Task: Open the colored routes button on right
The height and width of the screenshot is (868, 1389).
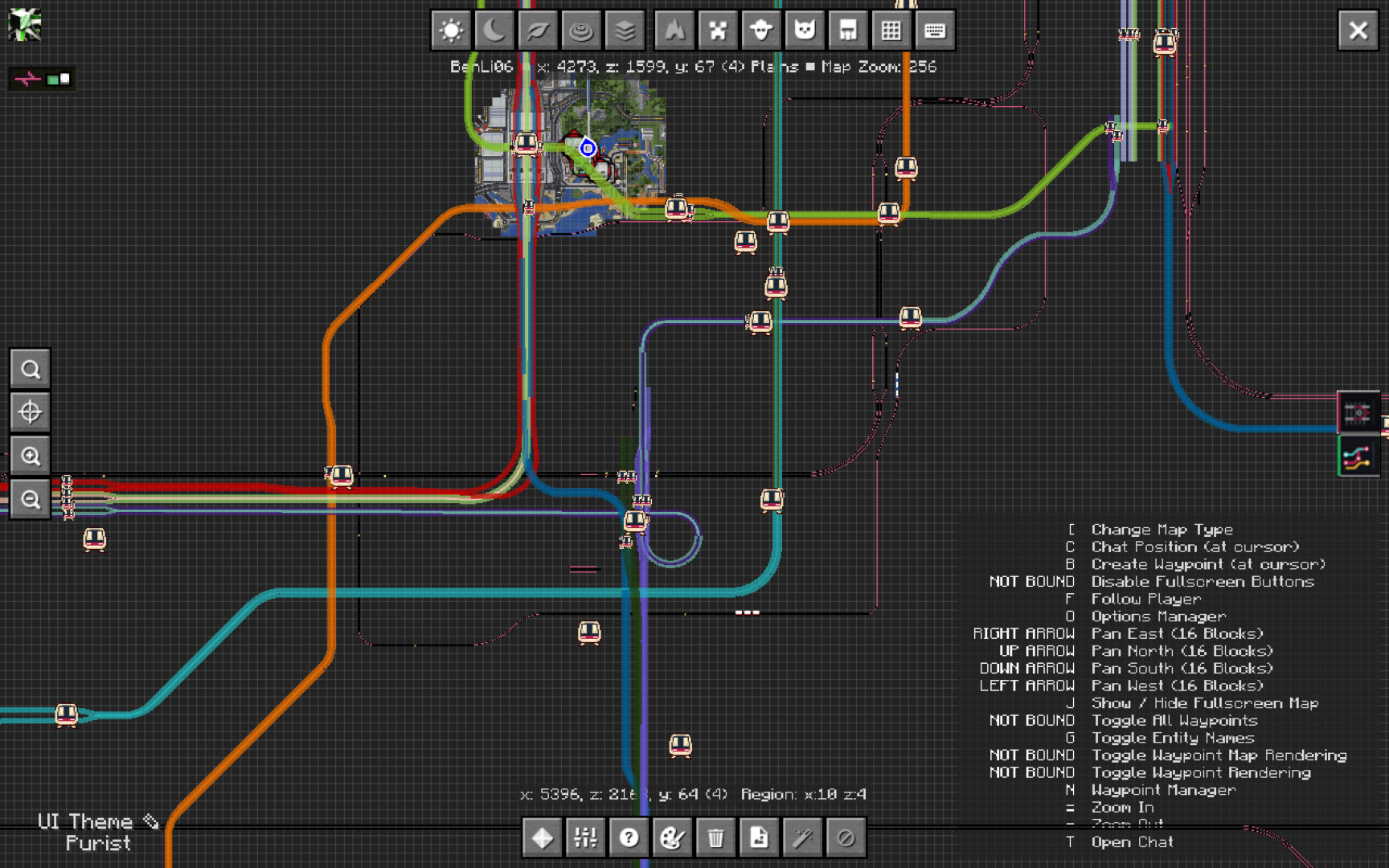Action: point(1358,457)
